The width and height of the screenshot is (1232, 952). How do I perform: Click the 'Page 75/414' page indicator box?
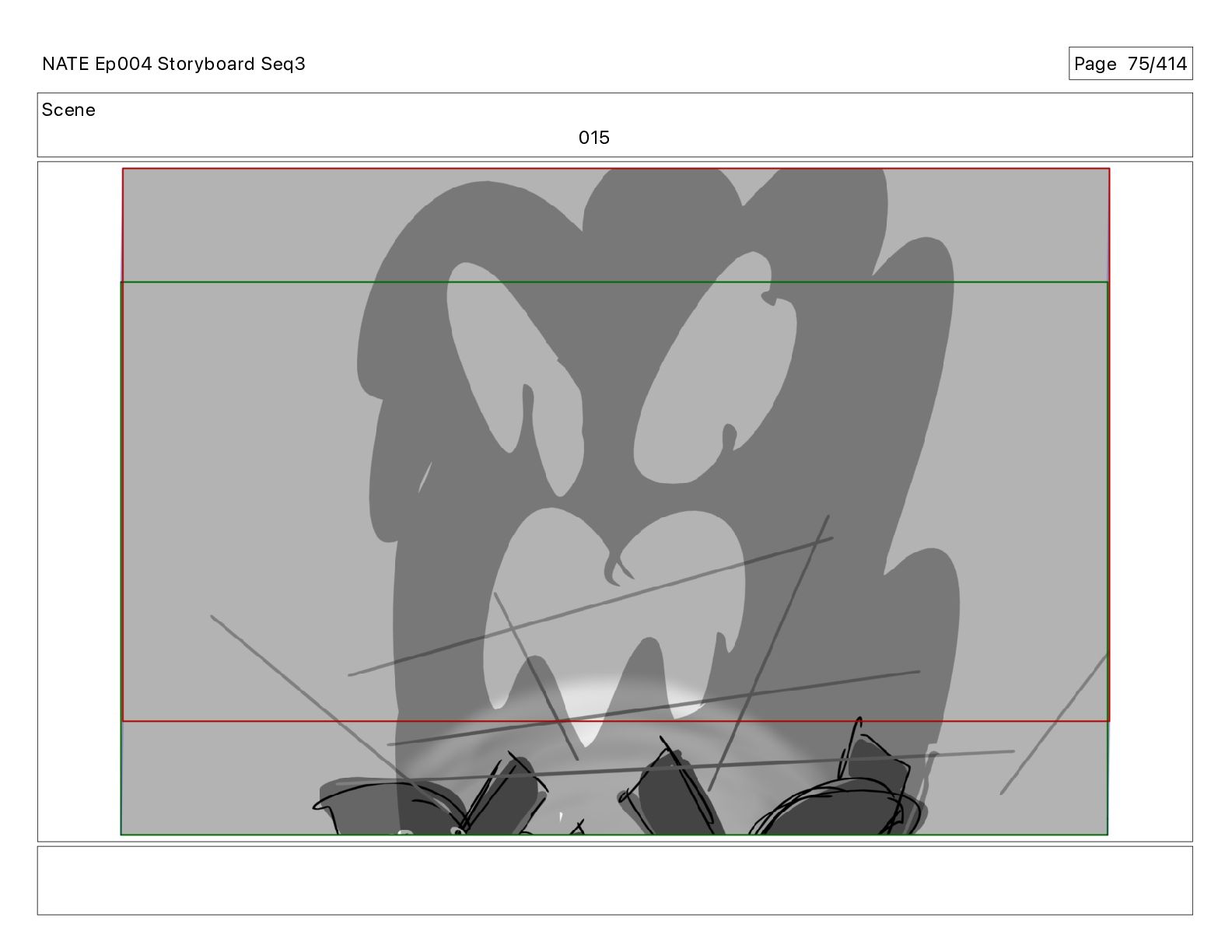pos(1130,64)
